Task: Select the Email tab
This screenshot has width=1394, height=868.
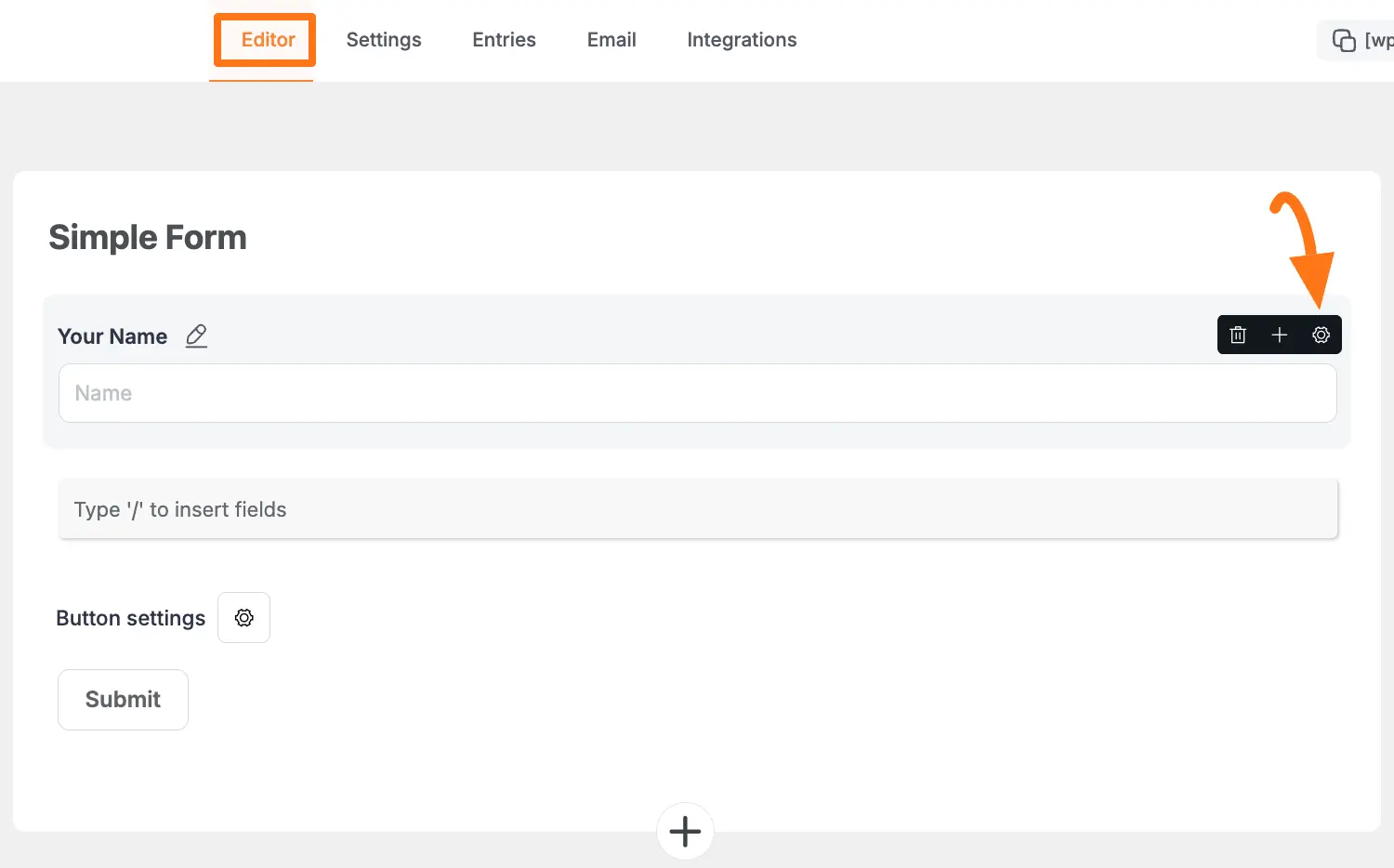Action: pos(612,40)
